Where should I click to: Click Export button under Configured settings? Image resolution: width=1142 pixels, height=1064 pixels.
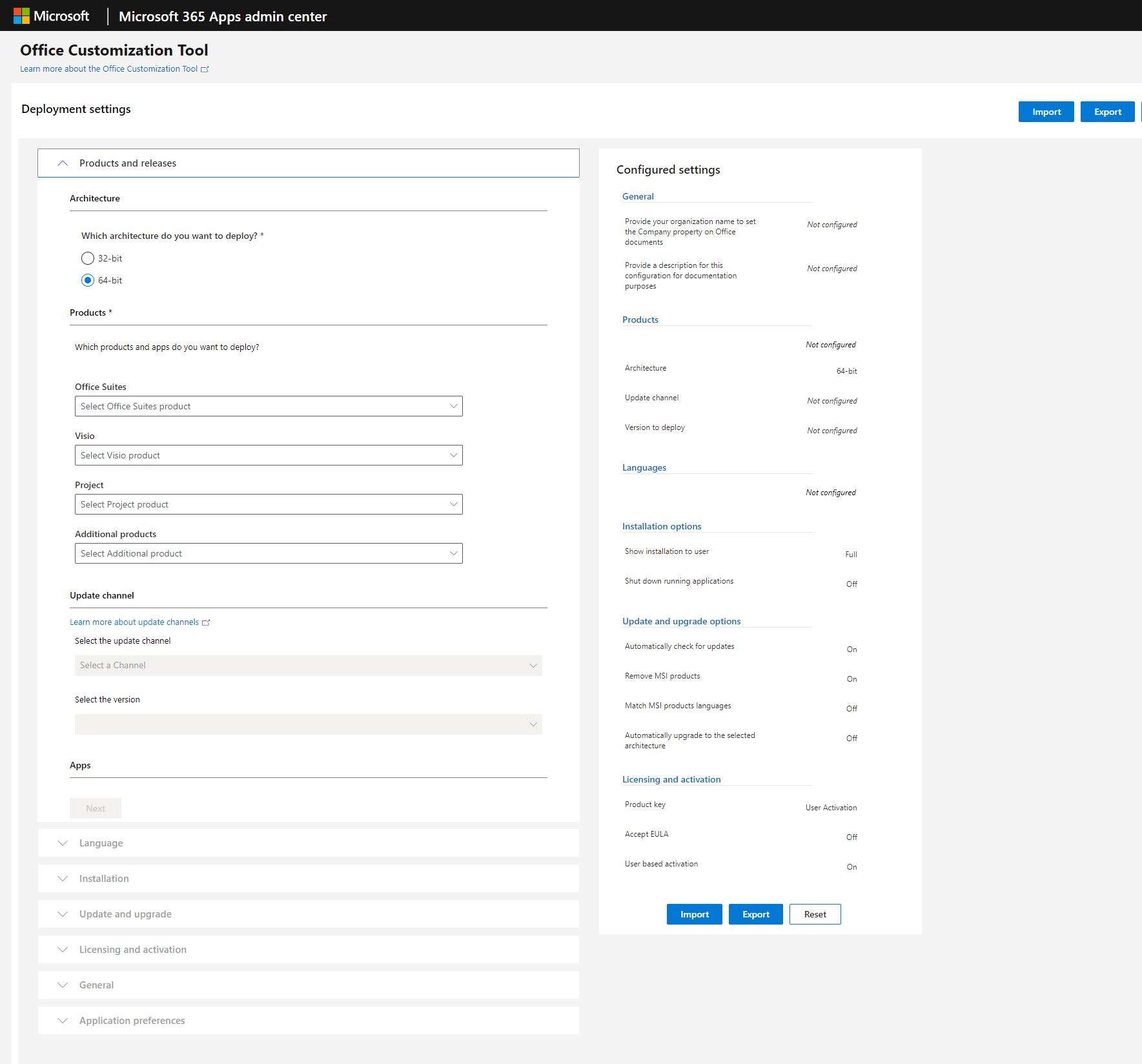[756, 914]
